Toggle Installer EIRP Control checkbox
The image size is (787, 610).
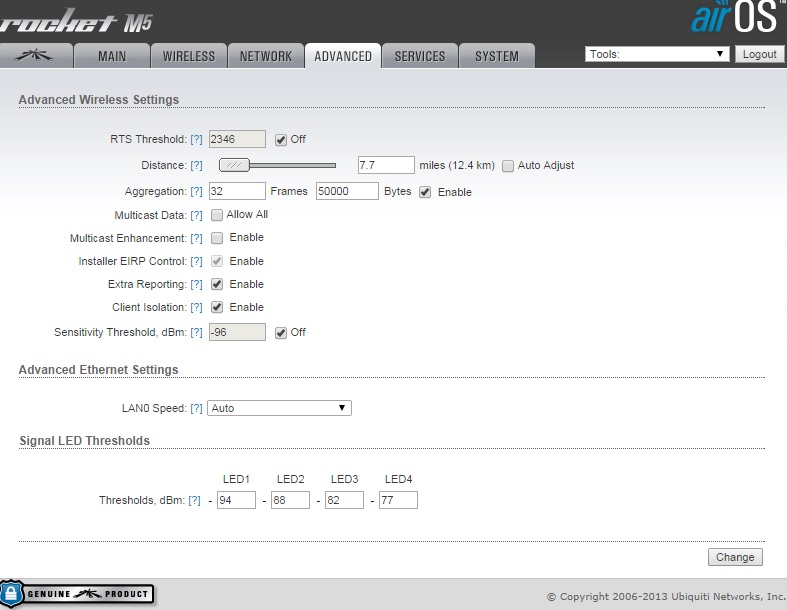pyautogui.click(x=217, y=261)
